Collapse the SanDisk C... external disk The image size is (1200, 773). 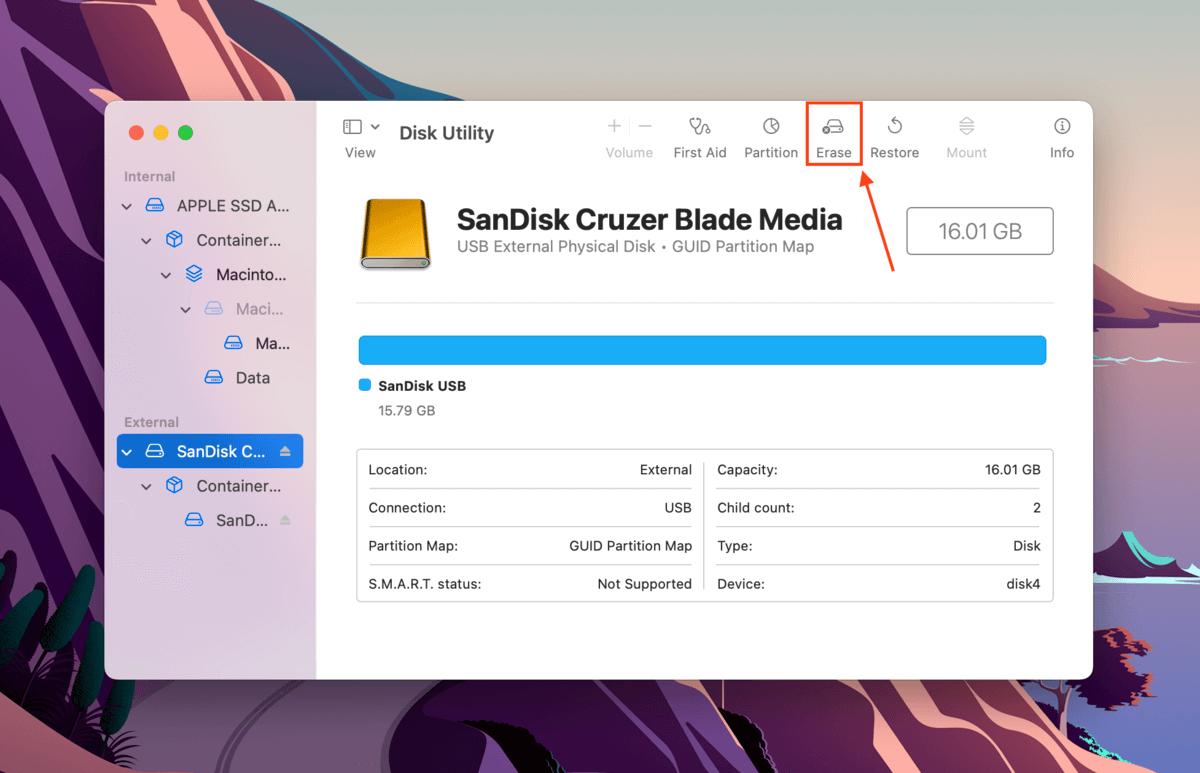click(x=127, y=452)
